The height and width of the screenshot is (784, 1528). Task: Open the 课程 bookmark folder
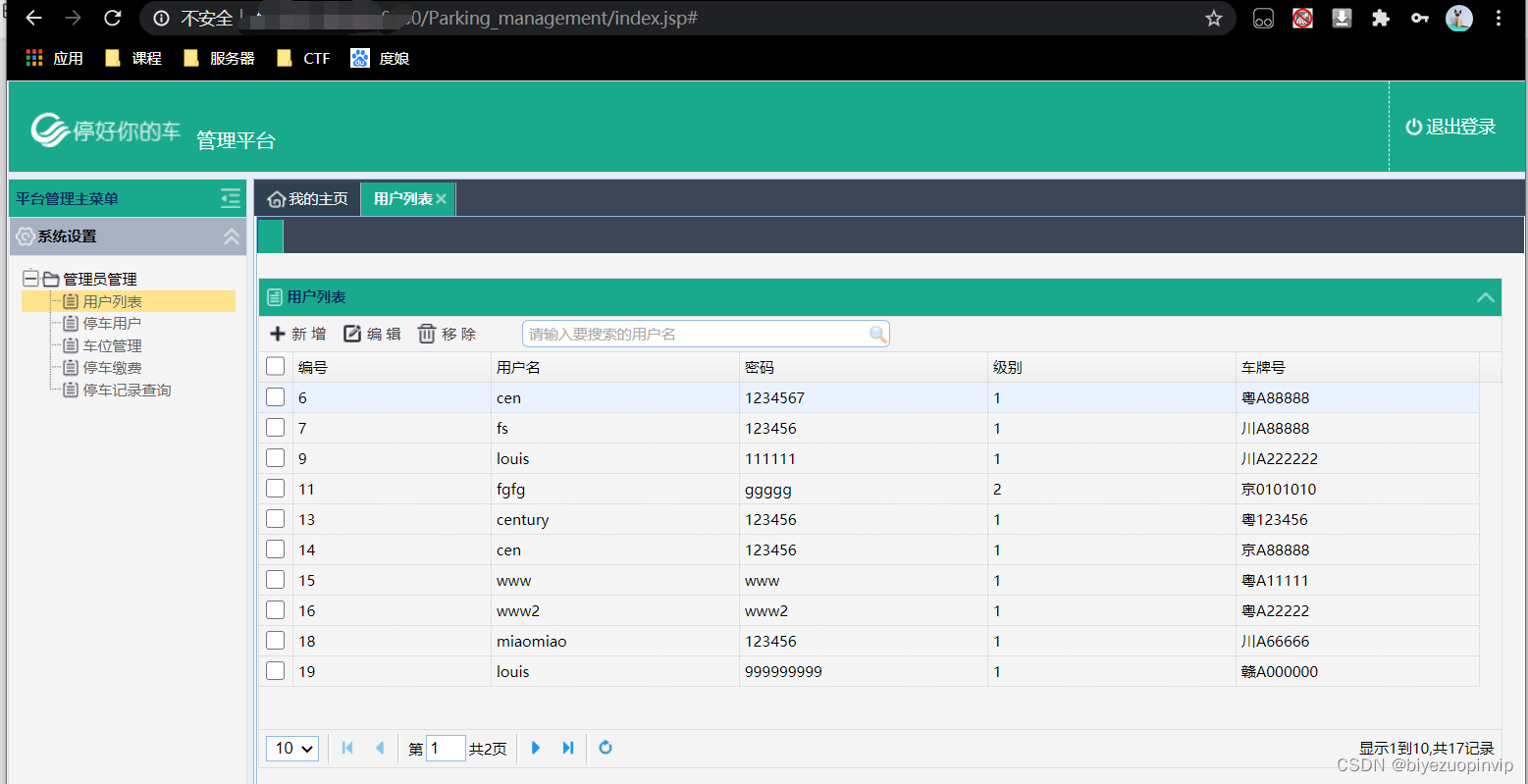pos(133,58)
